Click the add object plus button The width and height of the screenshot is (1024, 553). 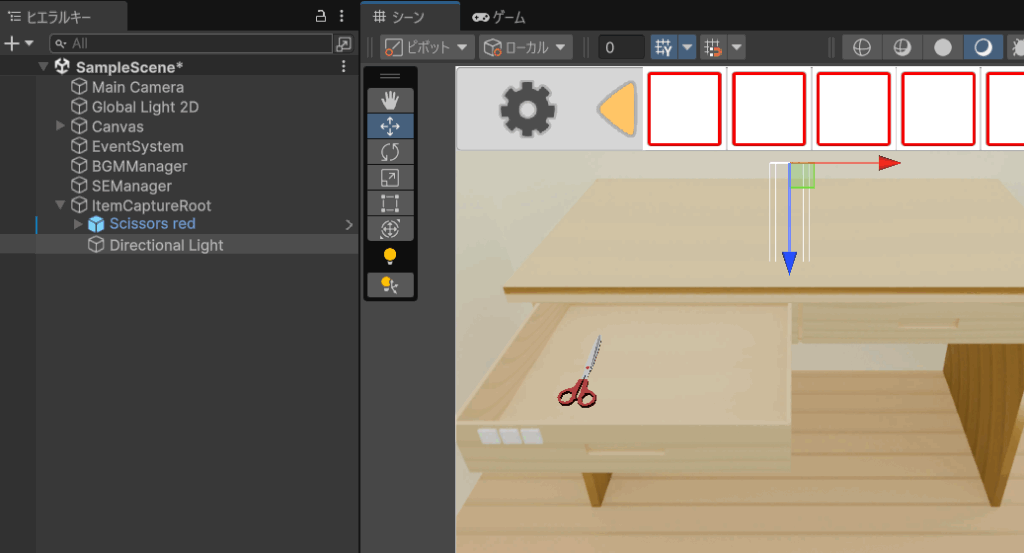pyautogui.click(x=12, y=44)
